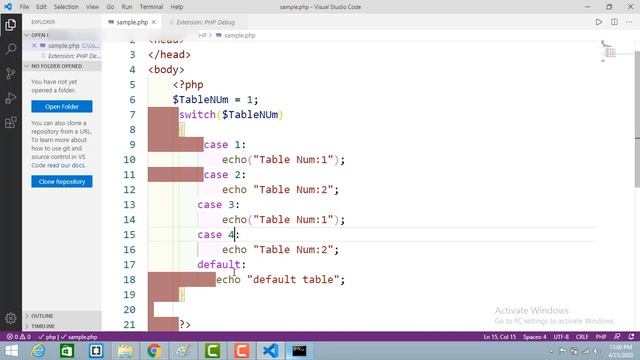The height and width of the screenshot is (360, 640).
Task: Expand the Outline section
Action: click(x=62, y=316)
